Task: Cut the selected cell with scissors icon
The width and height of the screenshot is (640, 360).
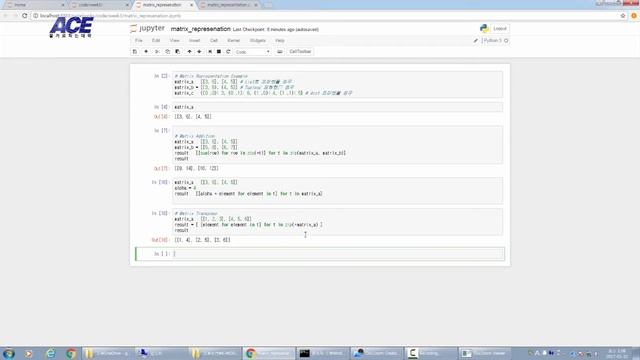Action: [x=157, y=52]
